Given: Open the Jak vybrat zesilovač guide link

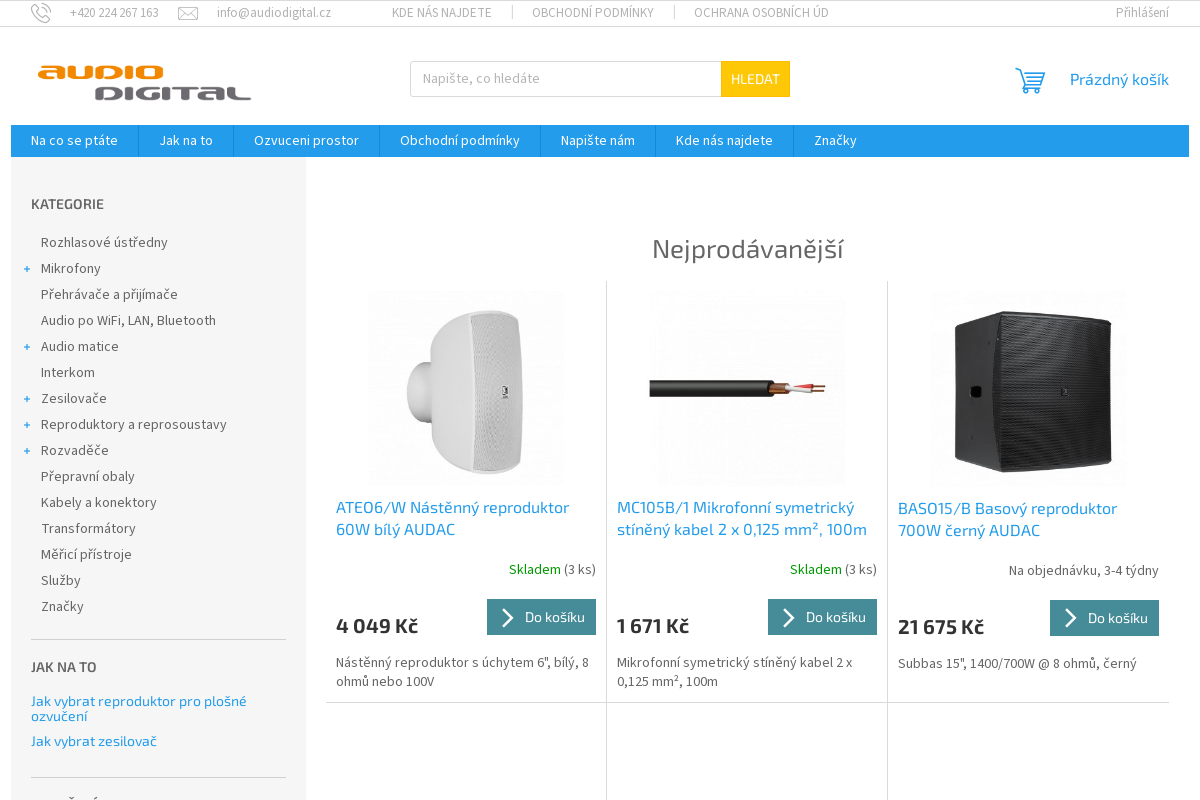Looking at the screenshot, I should (93, 741).
